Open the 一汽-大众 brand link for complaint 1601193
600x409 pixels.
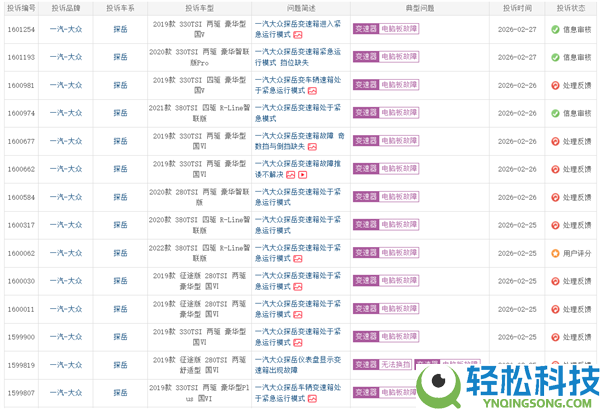point(66,57)
